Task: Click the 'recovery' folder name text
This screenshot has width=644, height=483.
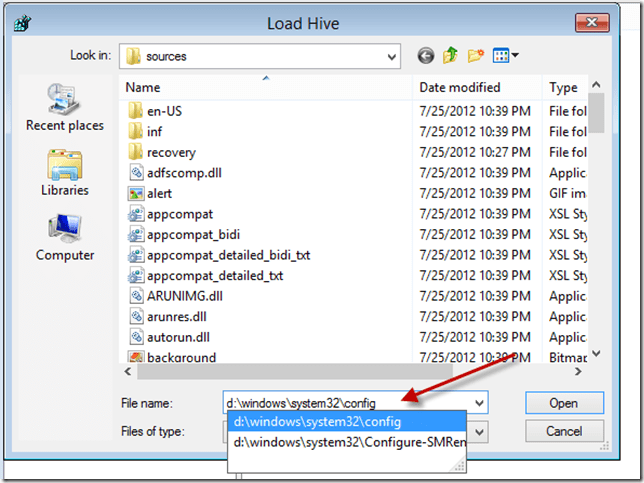Action: pos(171,153)
